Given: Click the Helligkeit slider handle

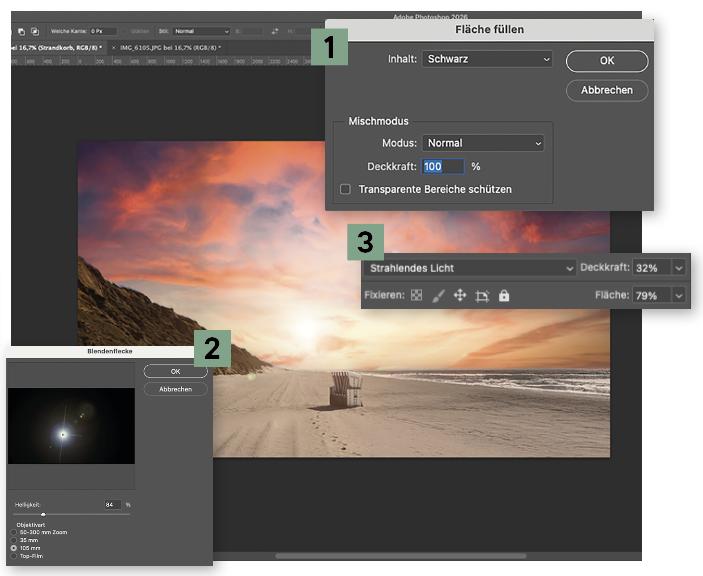Looking at the screenshot, I should [x=43, y=514].
